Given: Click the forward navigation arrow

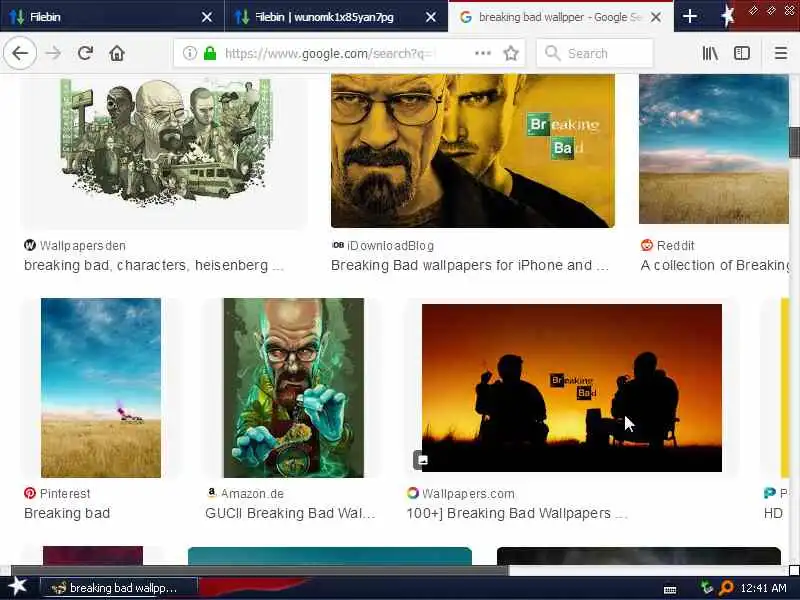Looking at the screenshot, I should (x=53, y=53).
